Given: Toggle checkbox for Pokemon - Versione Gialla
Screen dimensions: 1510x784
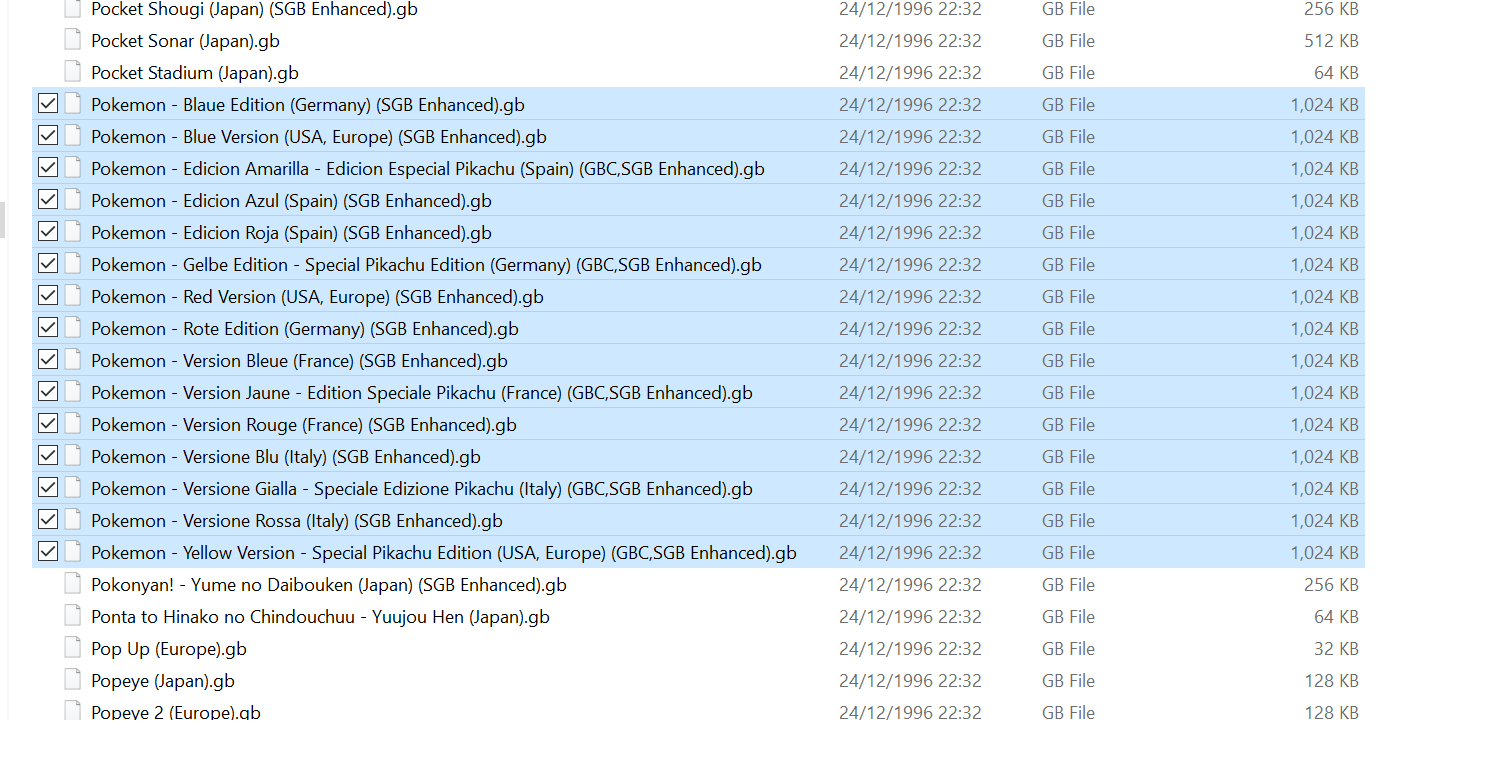Looking at the screenshot, I should click(x=47, y=487).
